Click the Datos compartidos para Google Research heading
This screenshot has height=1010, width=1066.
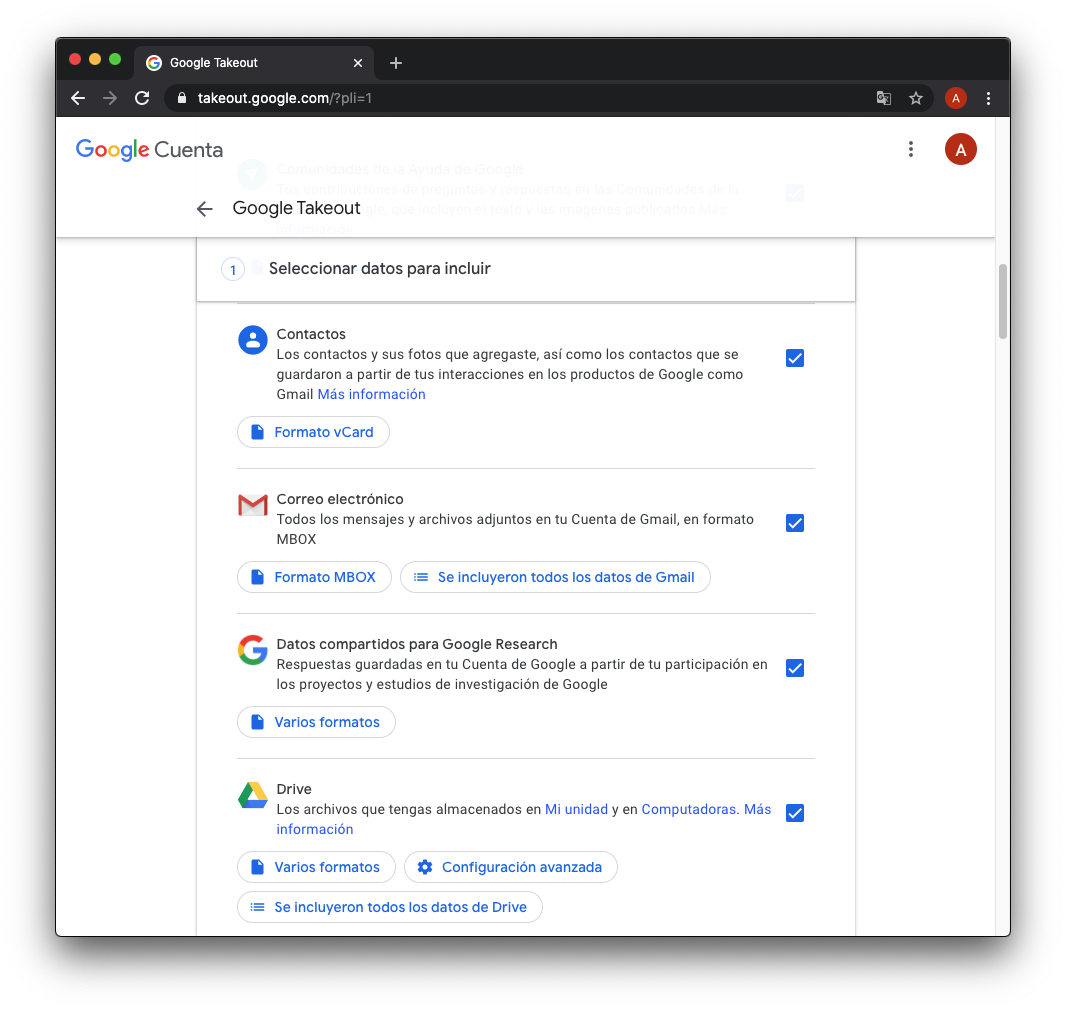(x=417, y=644)
